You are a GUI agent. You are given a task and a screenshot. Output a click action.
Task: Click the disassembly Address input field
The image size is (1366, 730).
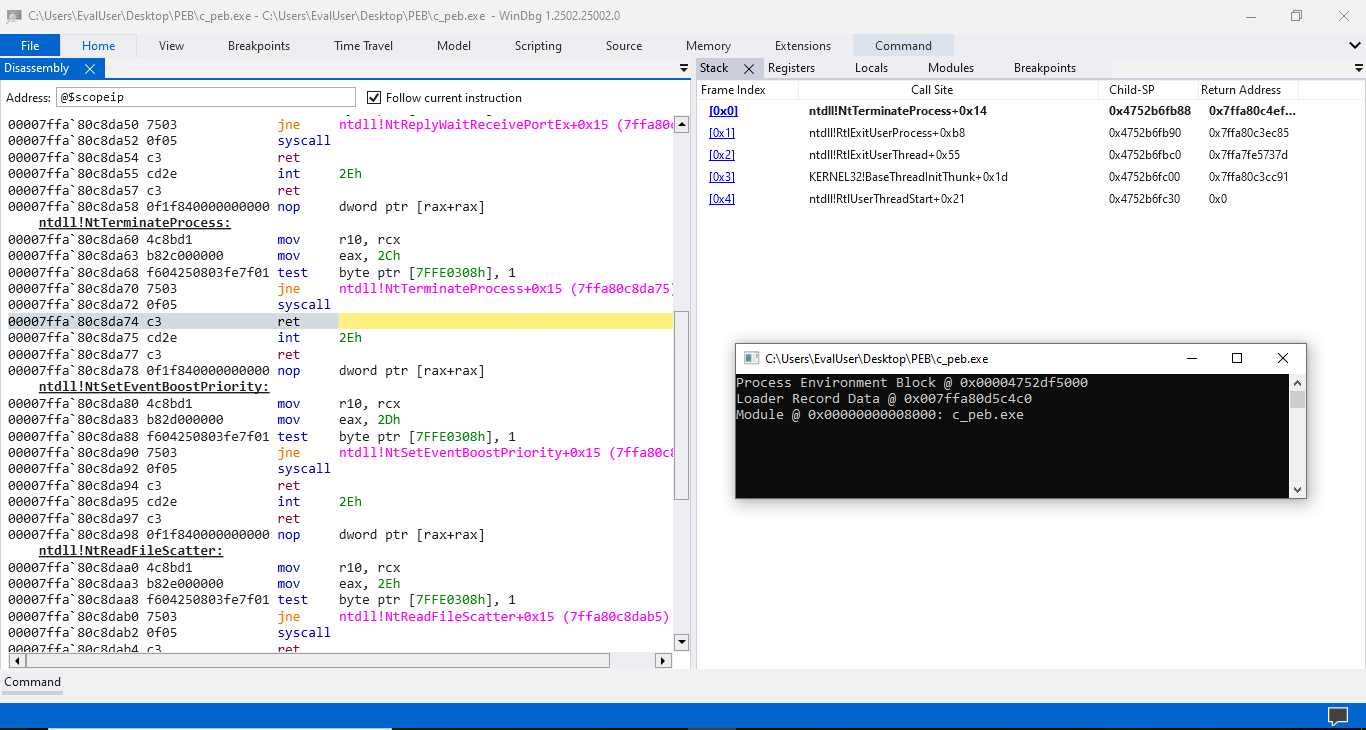pos(205,97)
